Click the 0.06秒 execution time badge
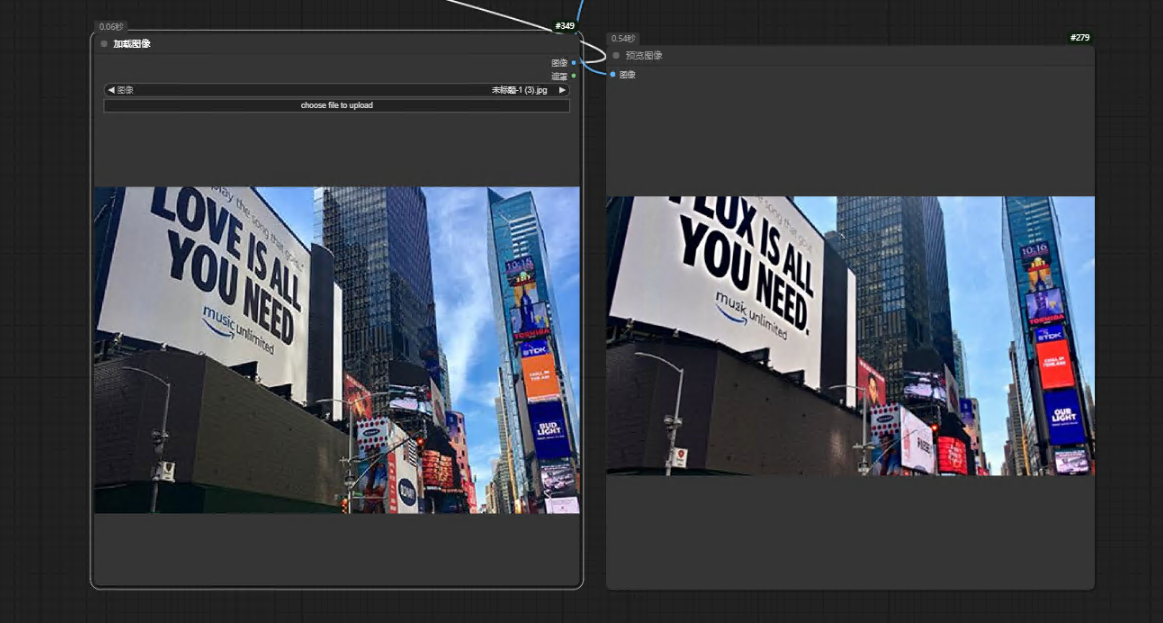 [110, 27]
